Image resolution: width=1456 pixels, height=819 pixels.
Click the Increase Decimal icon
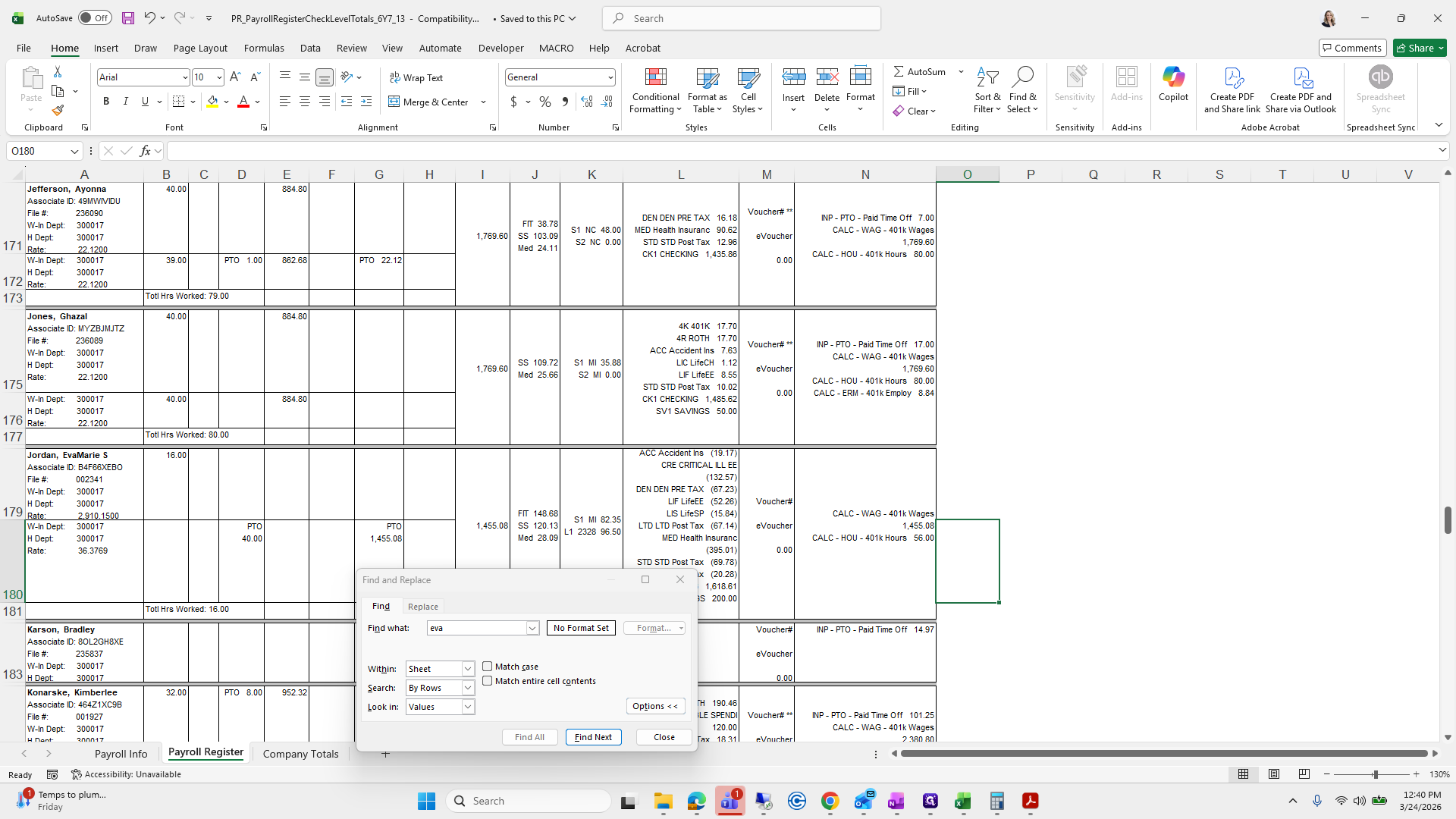(x=586, y=102)
